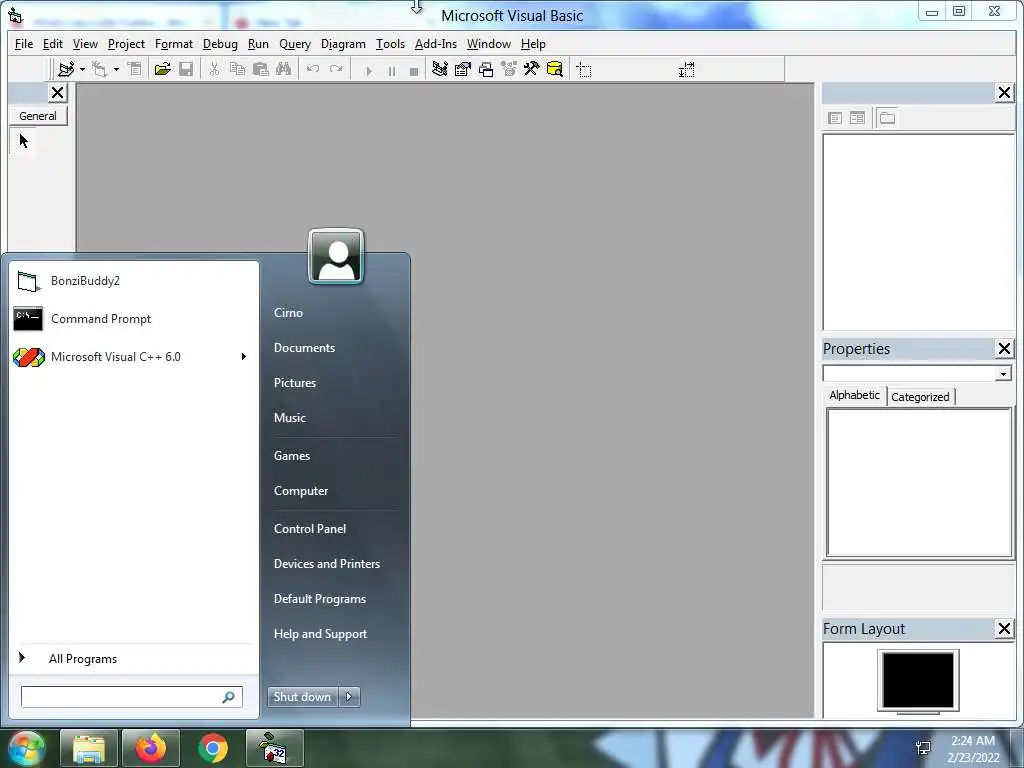Open Documents from Start menu
Viewport: 1024px width, 768px height.
(304, 347)
